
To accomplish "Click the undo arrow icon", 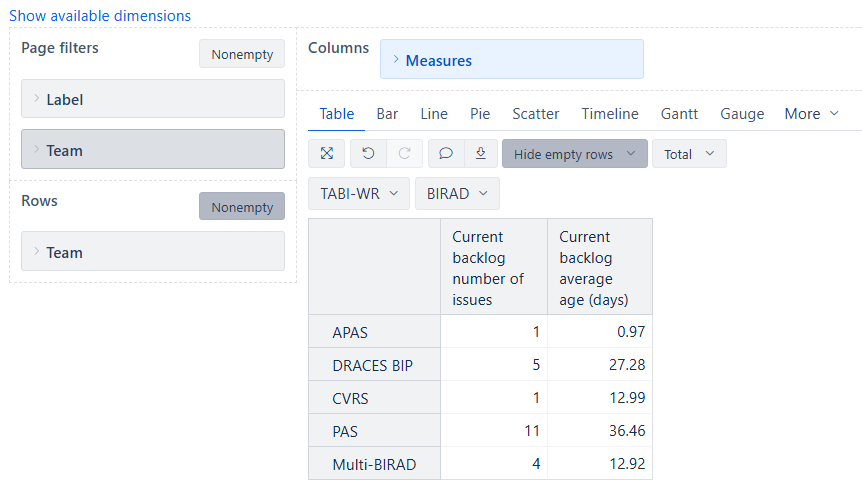I will 368,153.
